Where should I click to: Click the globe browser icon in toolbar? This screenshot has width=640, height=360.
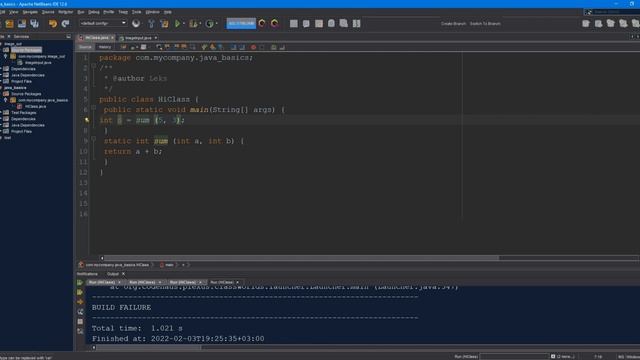[x=136, y=24]
